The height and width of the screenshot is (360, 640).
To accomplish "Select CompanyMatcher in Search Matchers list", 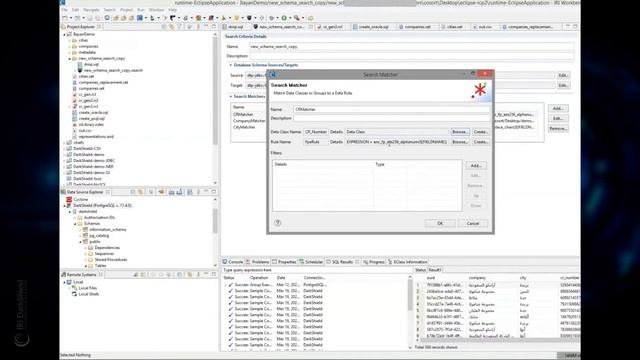I will [x=249, y=121].
